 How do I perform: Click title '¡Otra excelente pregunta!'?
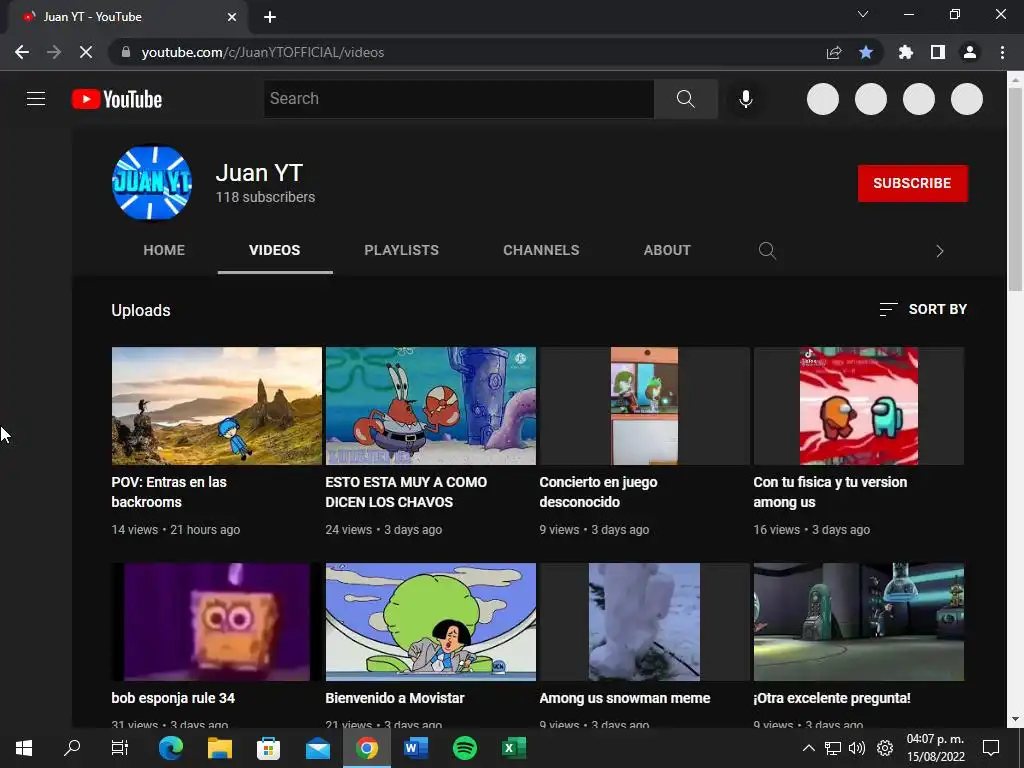832,698
